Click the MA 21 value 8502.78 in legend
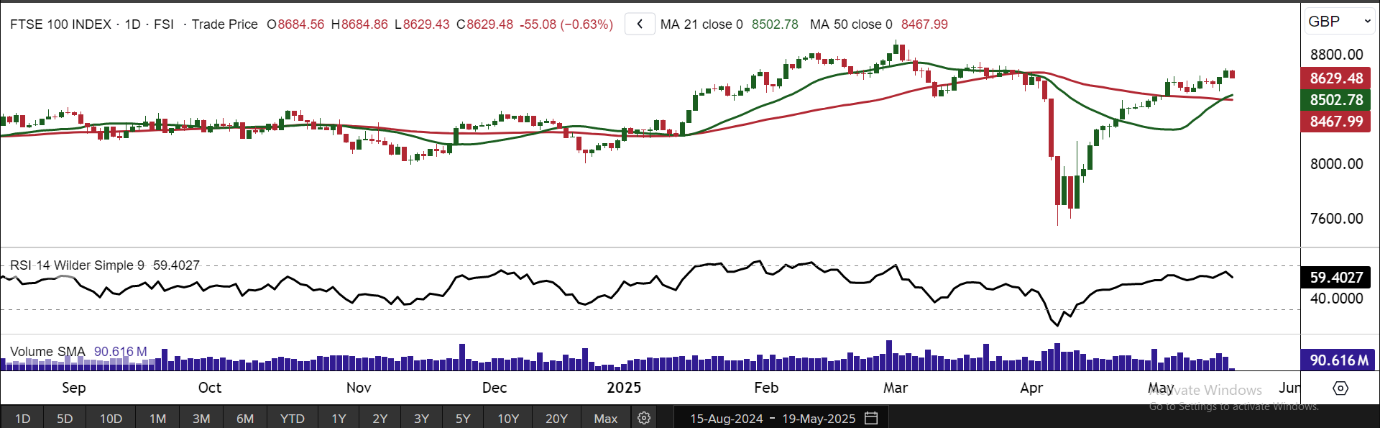Screen dimensions: 1380x428 pyautogui.click(x=774, y=24)
